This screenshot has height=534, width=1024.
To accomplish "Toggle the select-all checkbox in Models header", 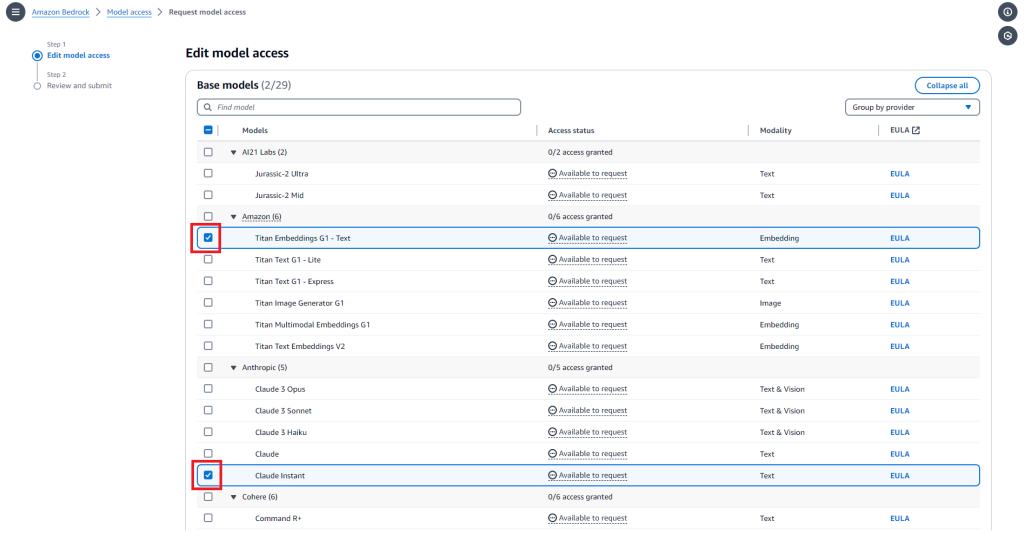I will 208,130.
